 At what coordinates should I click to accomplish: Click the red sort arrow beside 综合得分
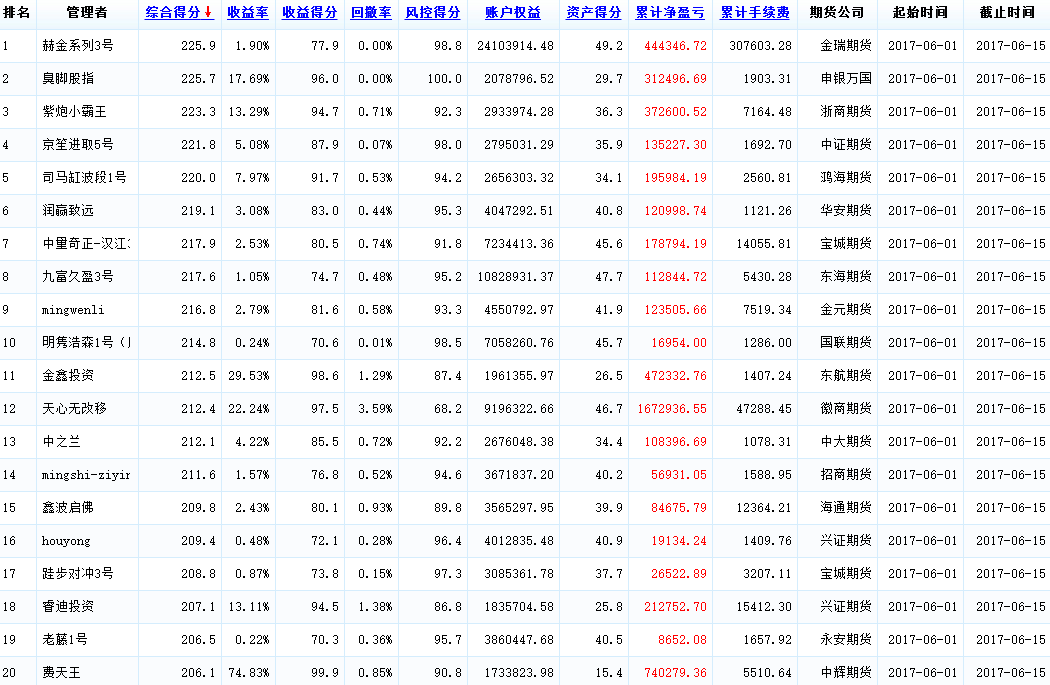coord(208,13)
